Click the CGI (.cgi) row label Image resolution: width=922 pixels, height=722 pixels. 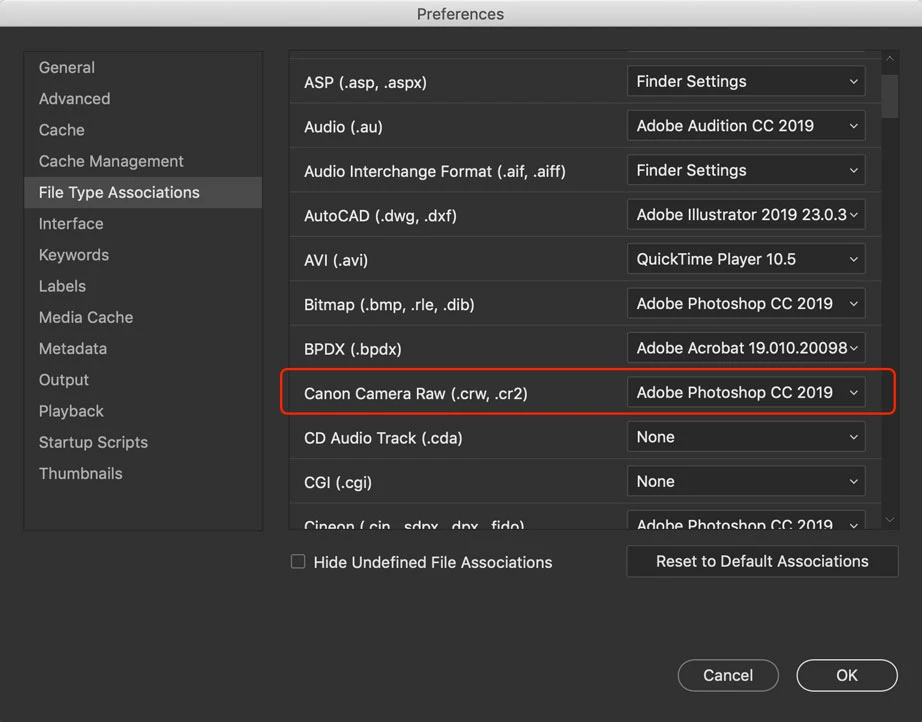(x=338, y=482)
